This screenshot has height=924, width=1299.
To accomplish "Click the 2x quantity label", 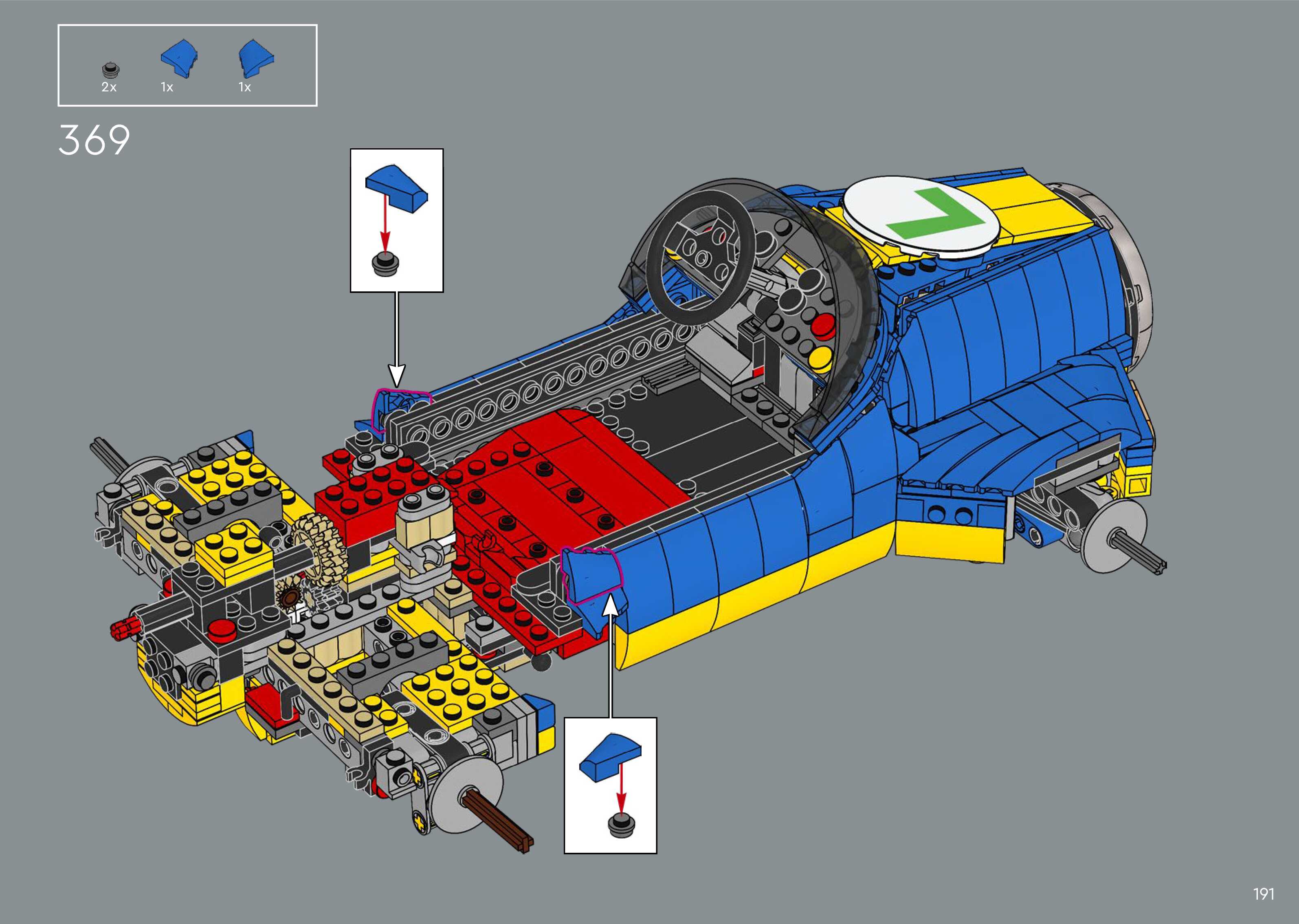I will pos(109,87).
